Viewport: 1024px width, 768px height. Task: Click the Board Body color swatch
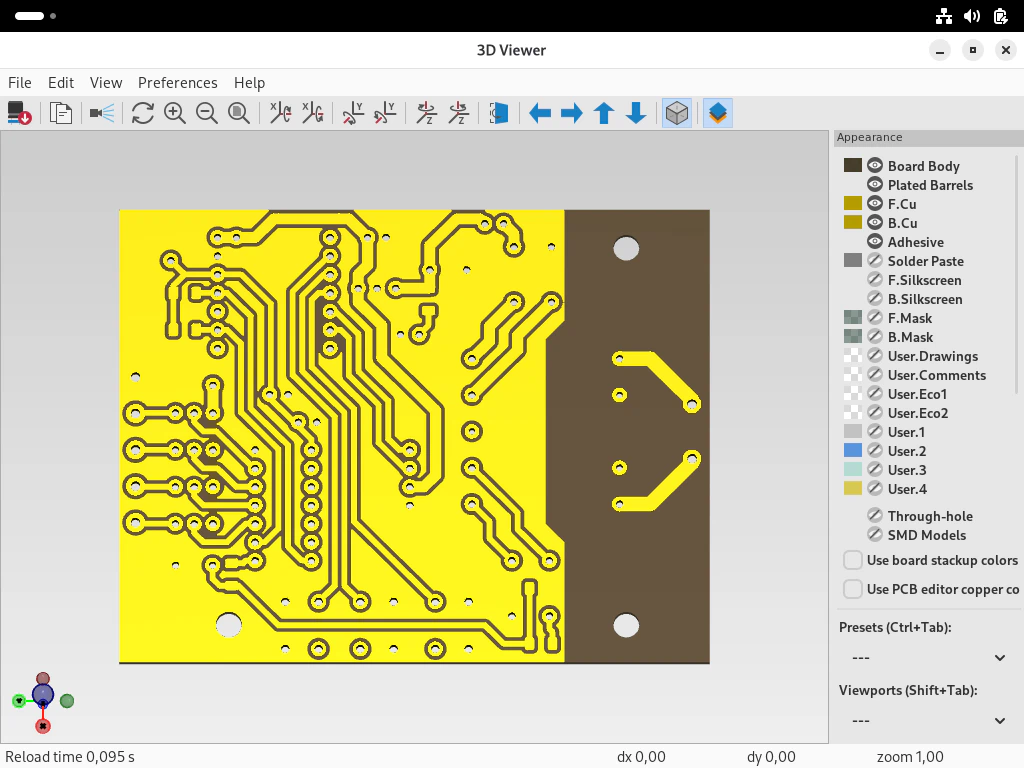click(x=852, y=165)
